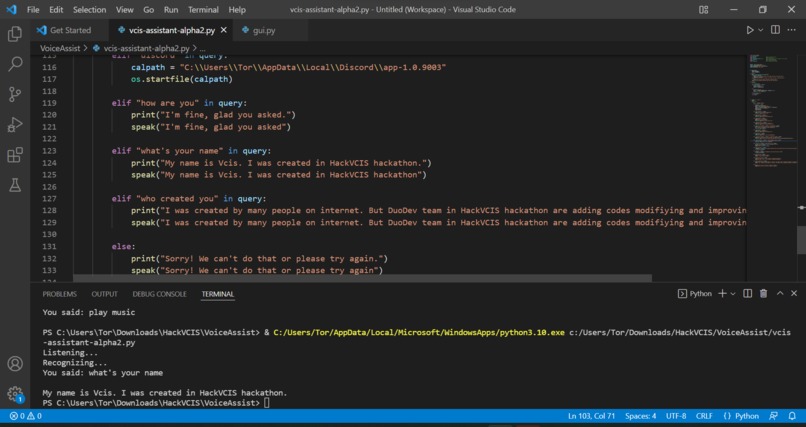Click VoiceAssist in the breadcrumb
806x427 pixels.
click(x=60, y=48)
